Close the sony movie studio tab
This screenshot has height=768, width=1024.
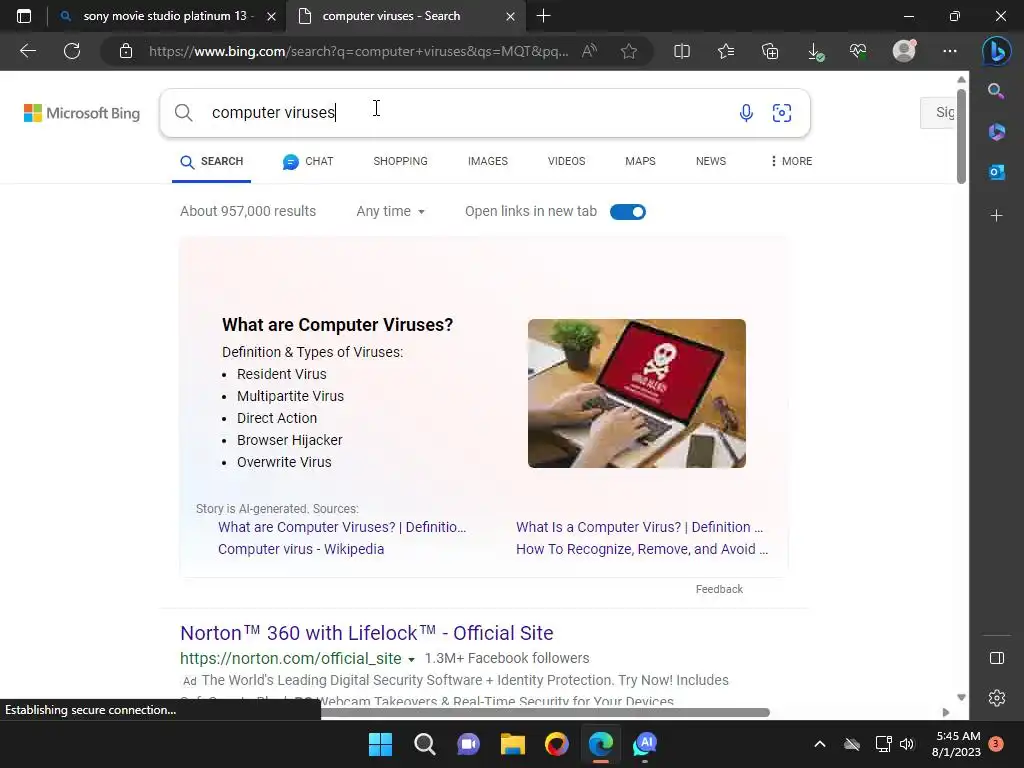coord(271,16)
